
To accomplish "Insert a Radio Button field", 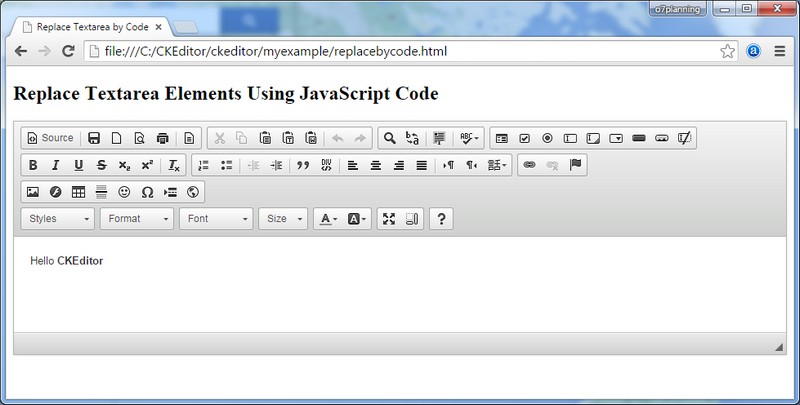I will click(547, 138).
